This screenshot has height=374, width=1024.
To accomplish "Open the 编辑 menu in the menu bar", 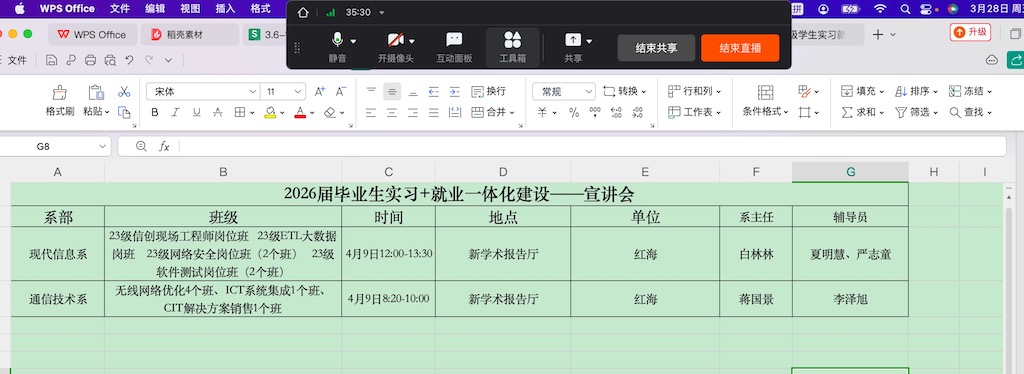I will 155,8.
